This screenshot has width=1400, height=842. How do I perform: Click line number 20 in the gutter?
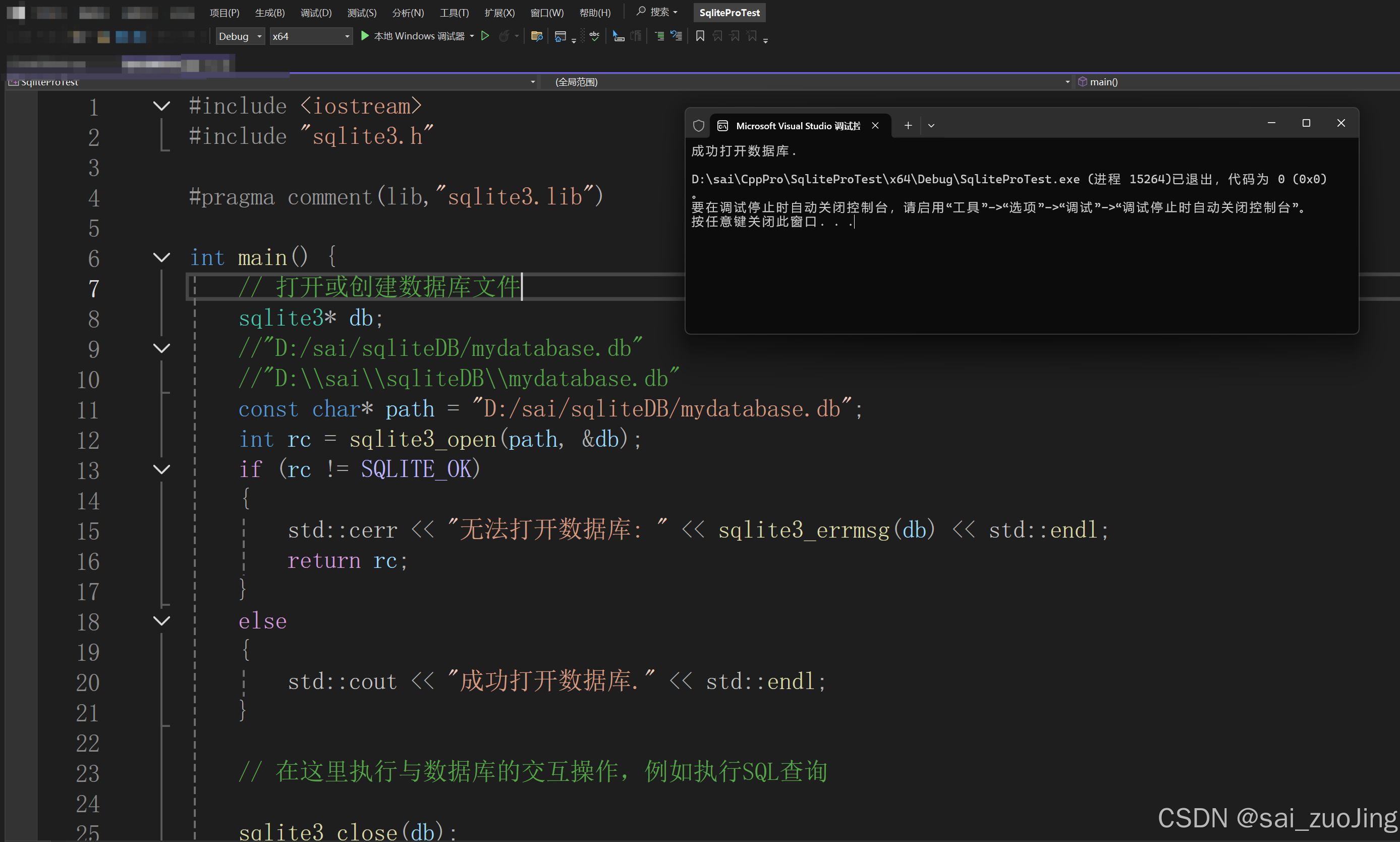88,682
